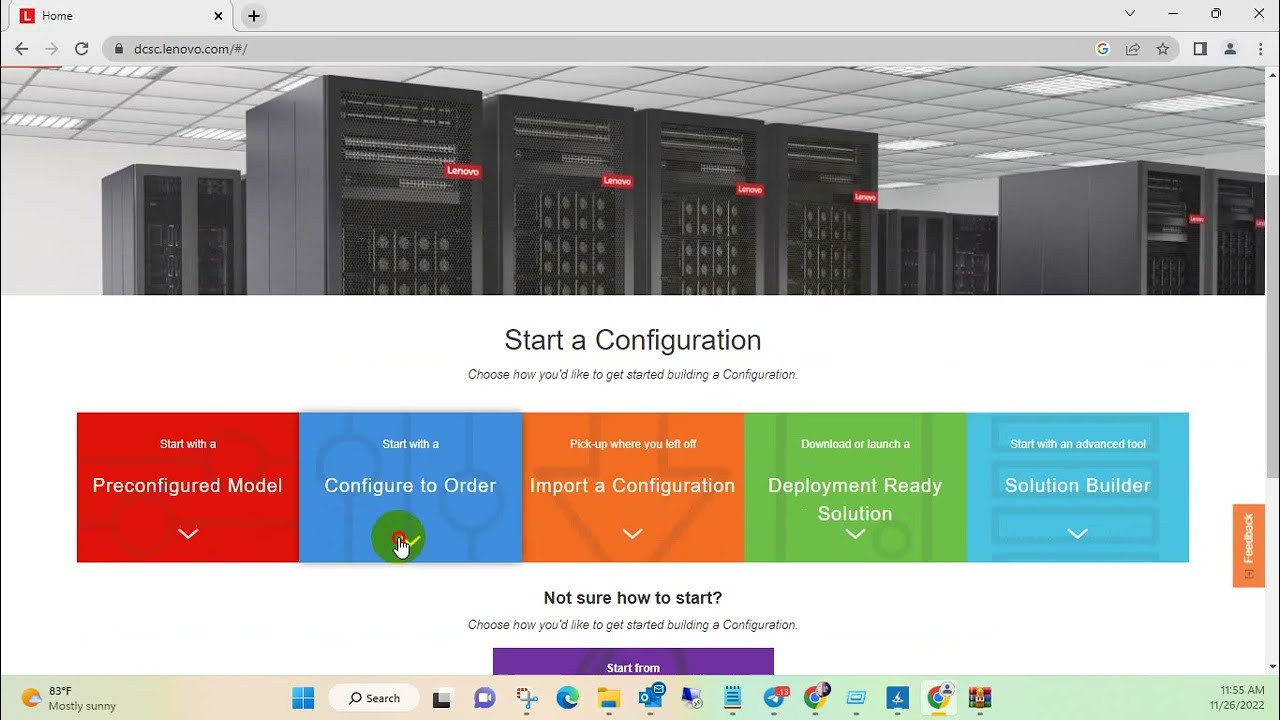1280x720 pixels.
Task: Open the Chrome side panel
Action: (1200, 48)
